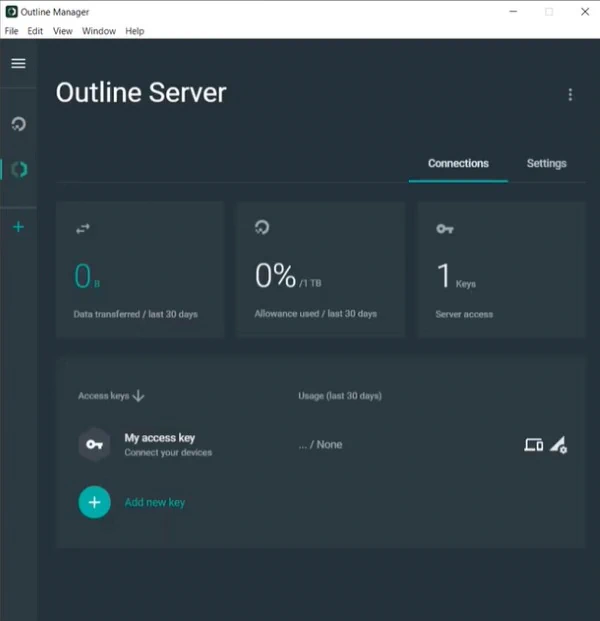Screen dimensions: 600x621
Task: Click the round plus Add key button
Action: point(94,502)
